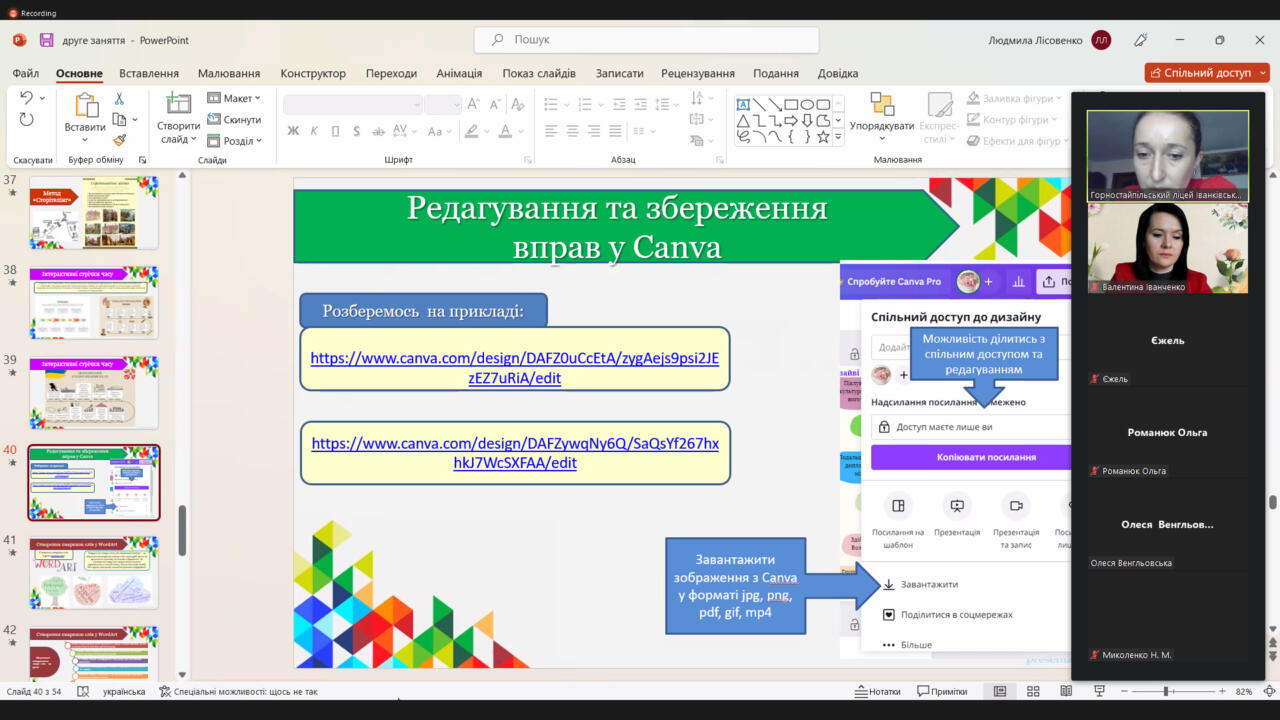Select the right block arrow shape

click(x=791, y=120)
